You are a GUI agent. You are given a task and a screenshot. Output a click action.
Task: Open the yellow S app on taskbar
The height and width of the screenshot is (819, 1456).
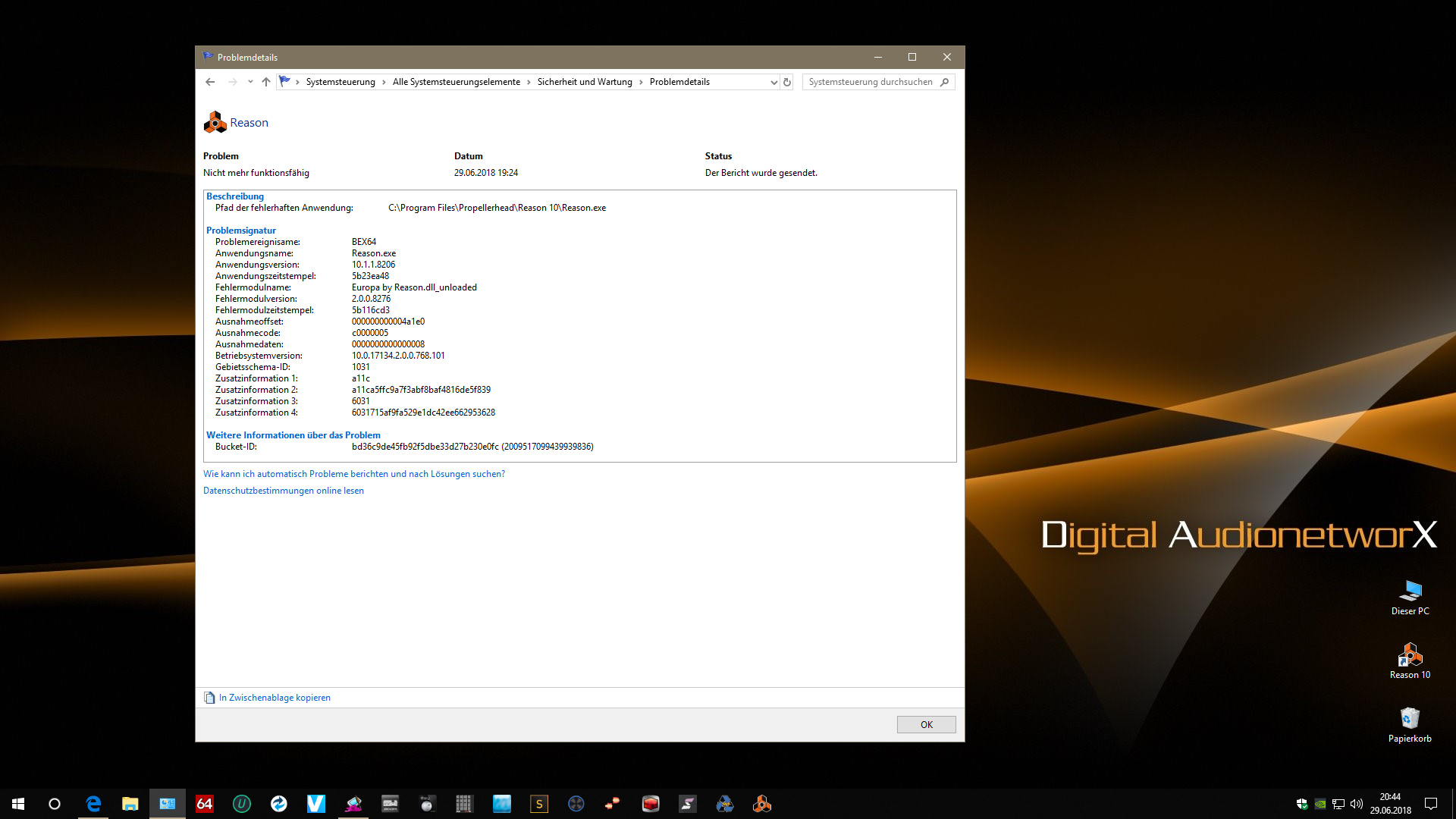[x=539, y=804]
